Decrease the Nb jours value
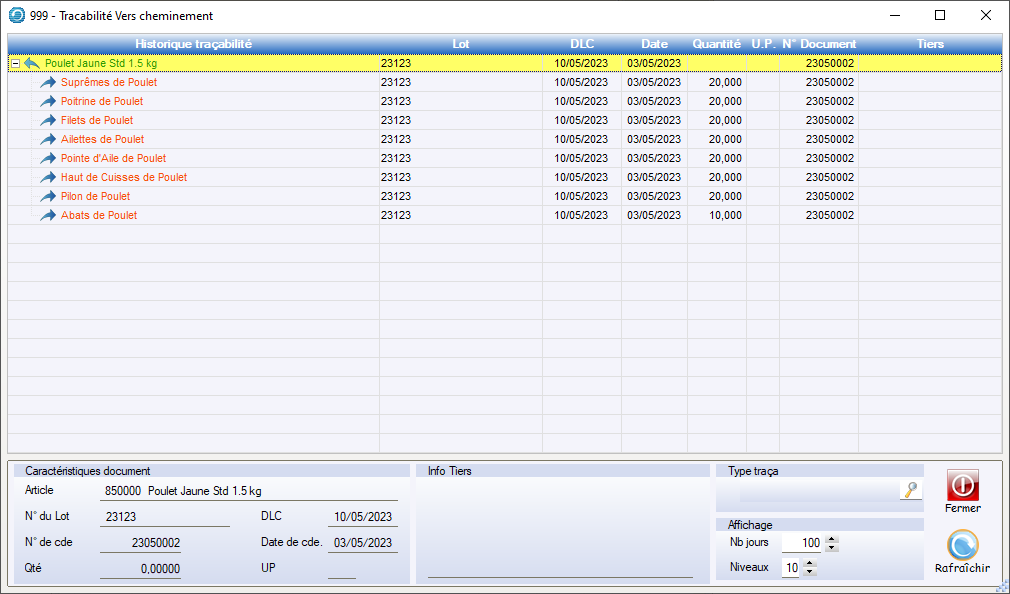Screen dimensions: 1010x594 (x=832, y=547)
